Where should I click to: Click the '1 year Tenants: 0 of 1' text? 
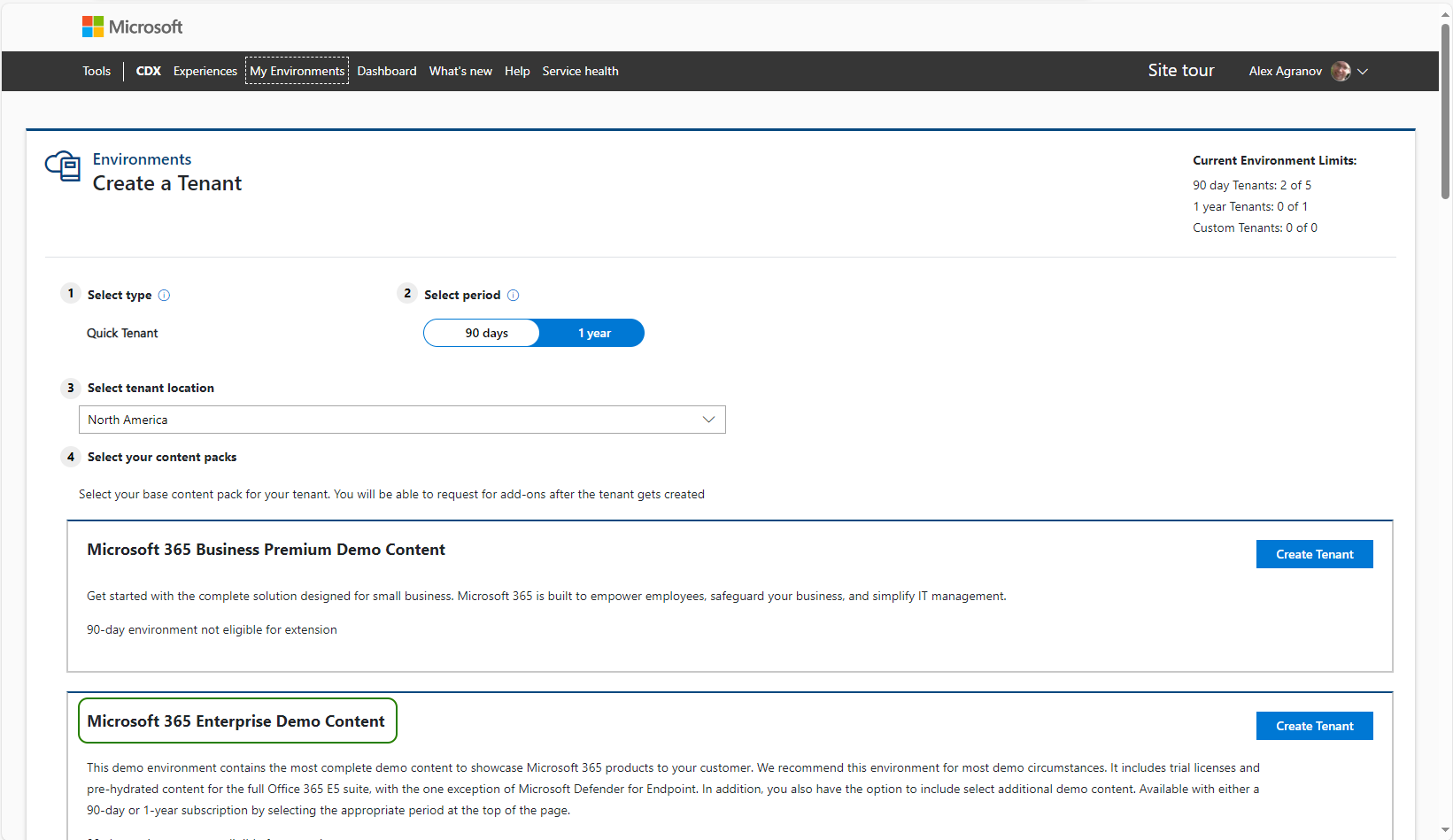pyautogui.click(x=1250, y=206)
